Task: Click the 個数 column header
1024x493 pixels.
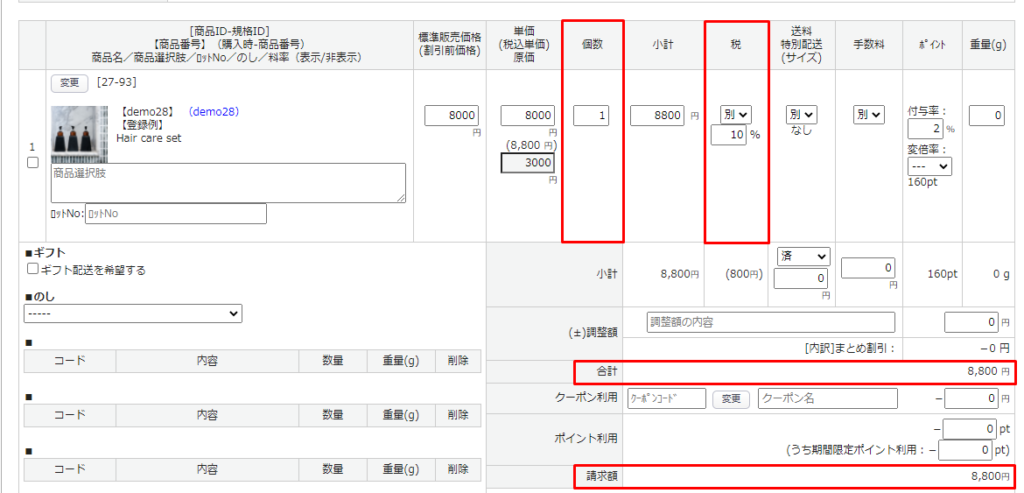Action: coord(592,44)
